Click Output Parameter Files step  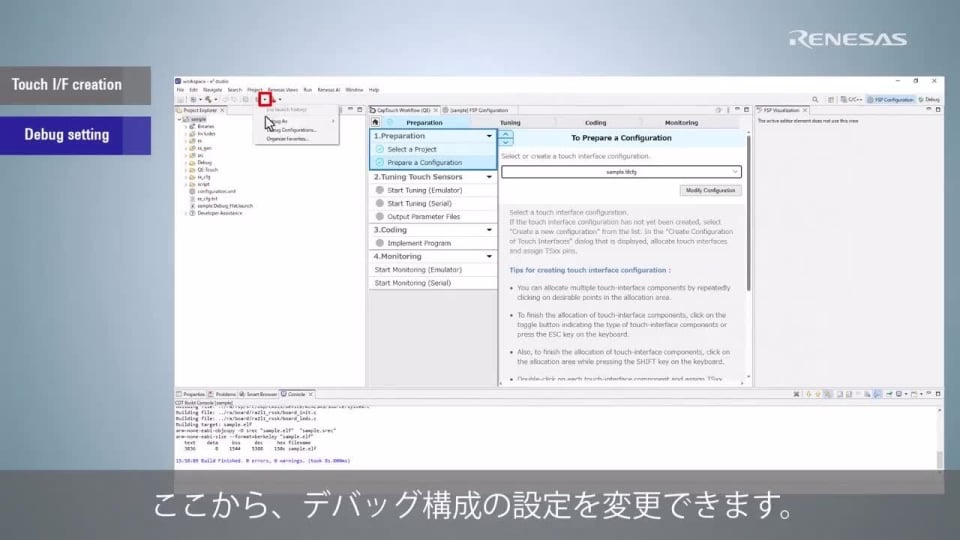(x=433, y=217)
